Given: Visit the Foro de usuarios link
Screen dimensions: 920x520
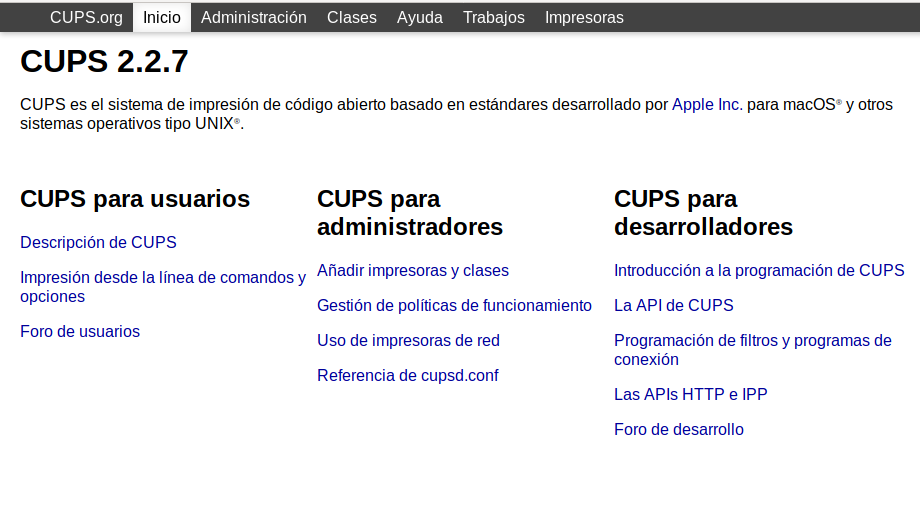Looking at the screenshot, I should tap(80, 332).
